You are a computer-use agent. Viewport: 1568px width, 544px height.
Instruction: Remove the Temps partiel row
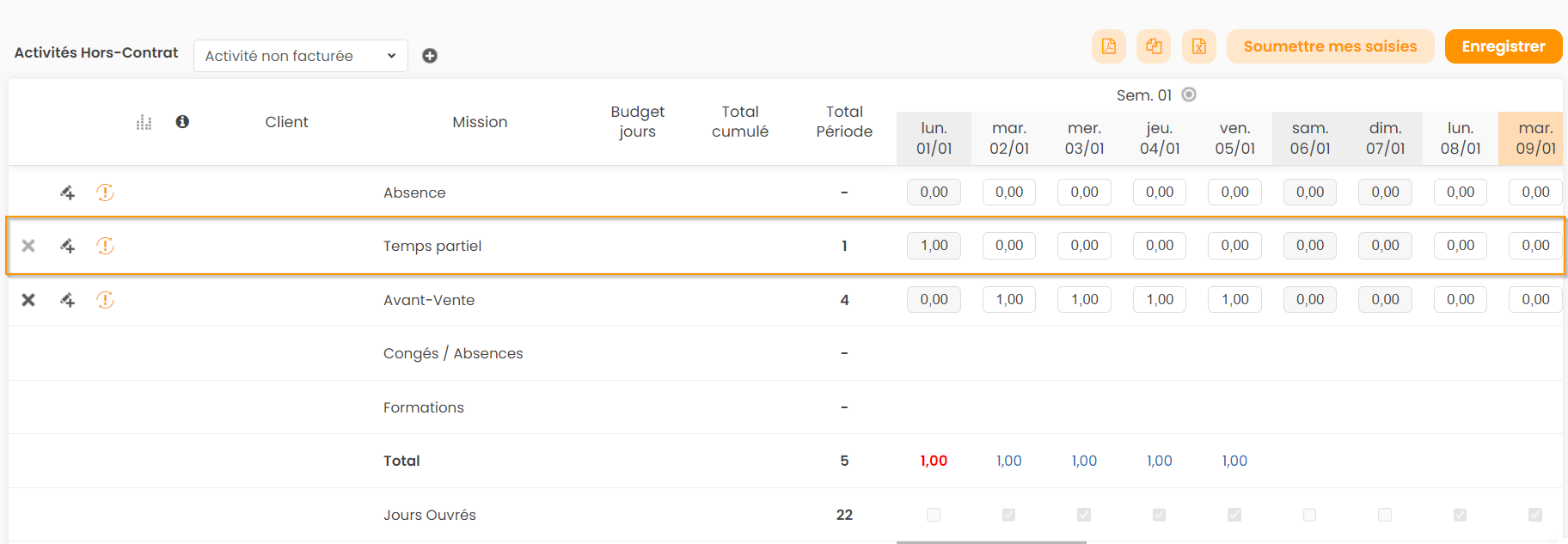(28, 246)
